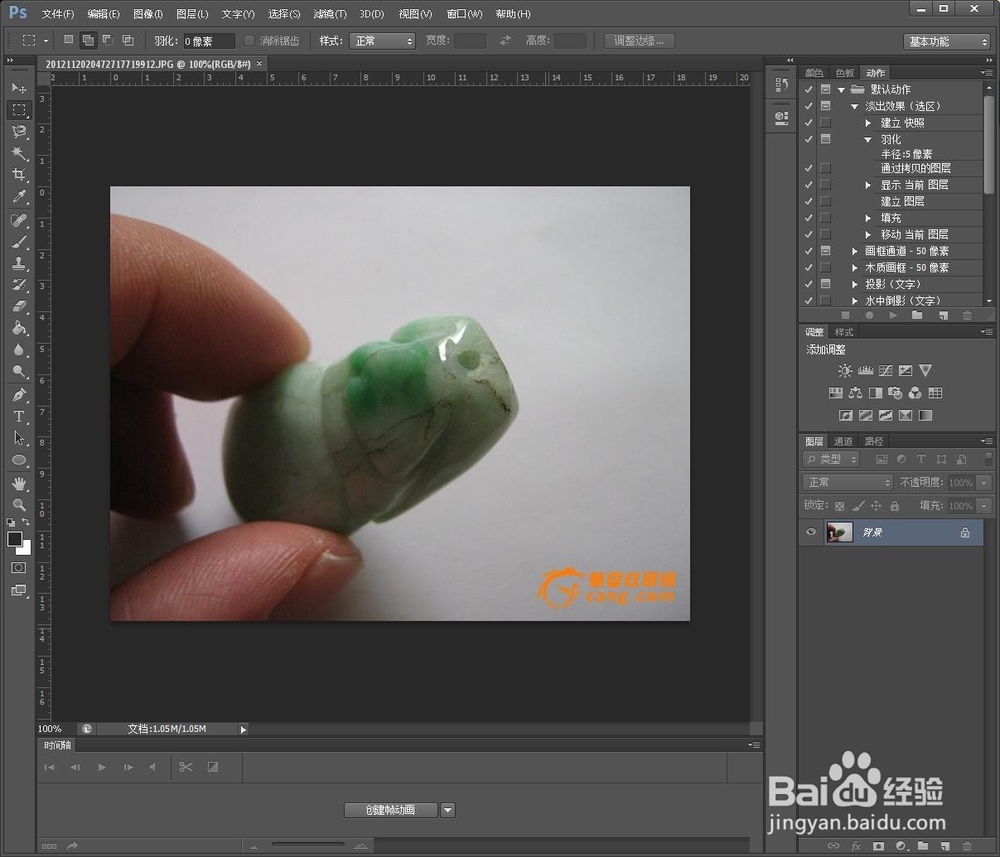The width and height of the screenshot is (1000, 857).
Task: Select the Brush tool
Action: click(19, 242)
